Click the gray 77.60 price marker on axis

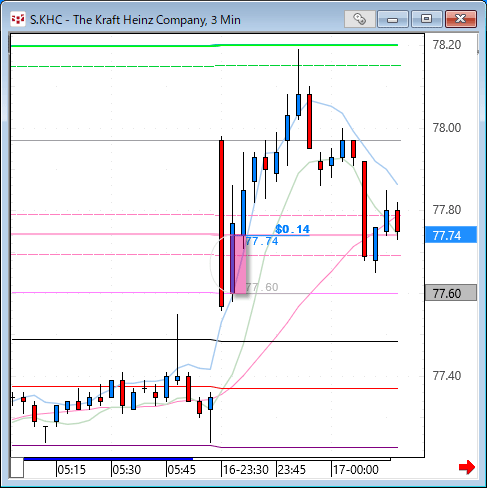pos(451,293)
